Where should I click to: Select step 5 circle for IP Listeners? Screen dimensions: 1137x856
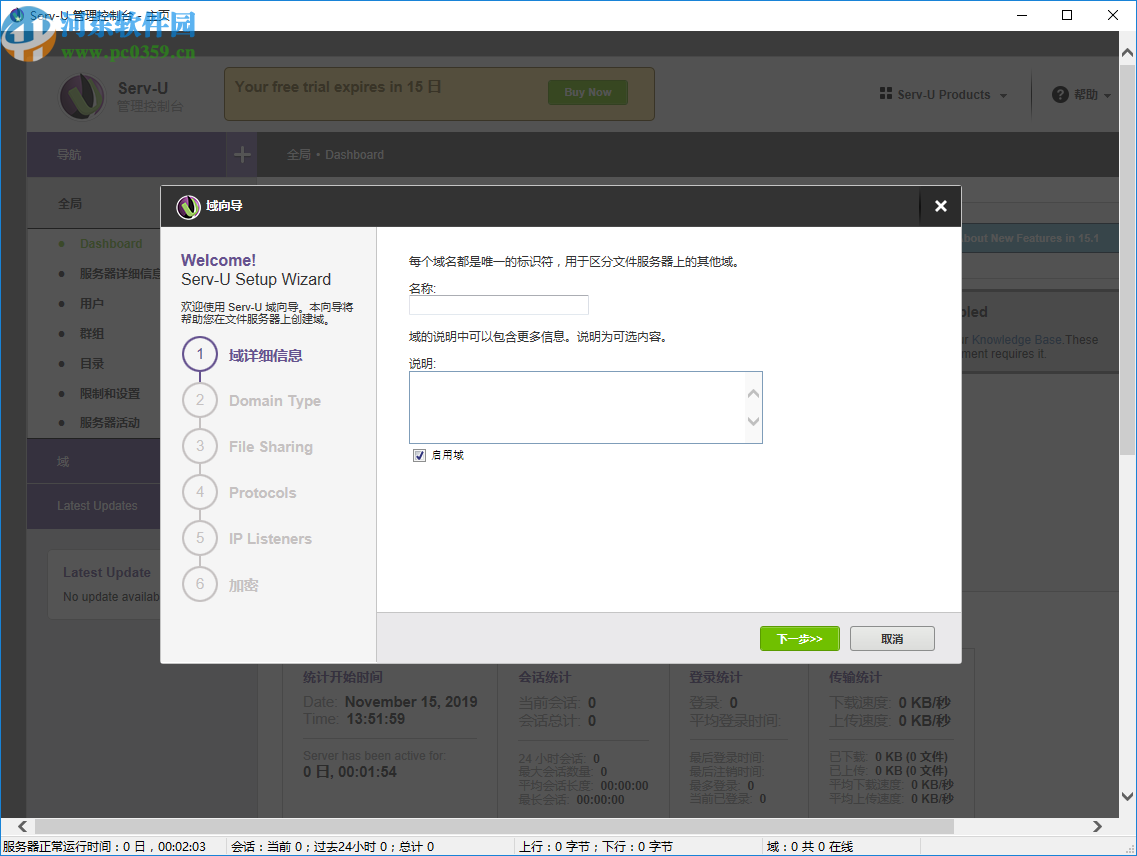pyautogui.click(x=200, y=538)
